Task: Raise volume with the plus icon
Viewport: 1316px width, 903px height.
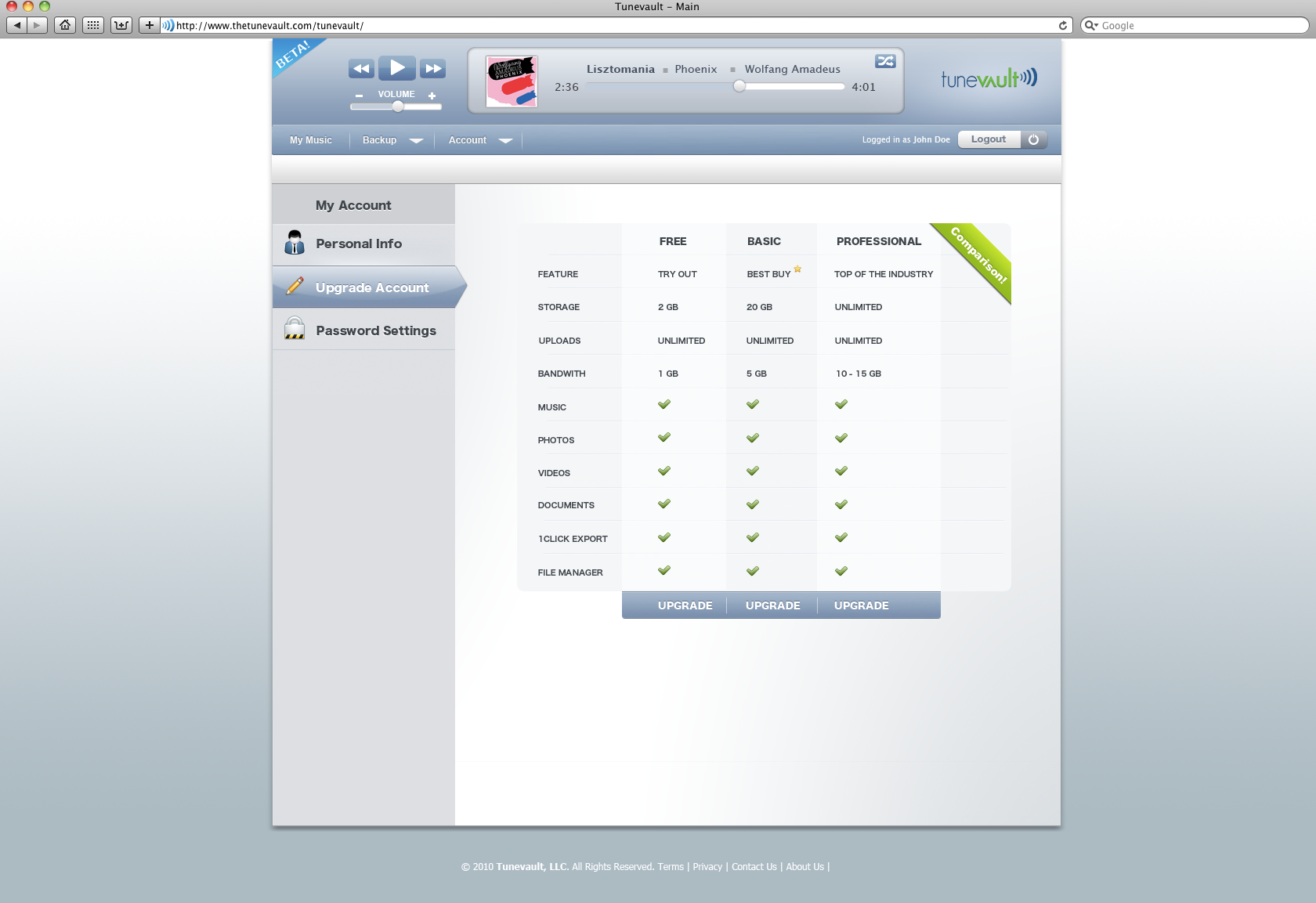Action: 432,96
